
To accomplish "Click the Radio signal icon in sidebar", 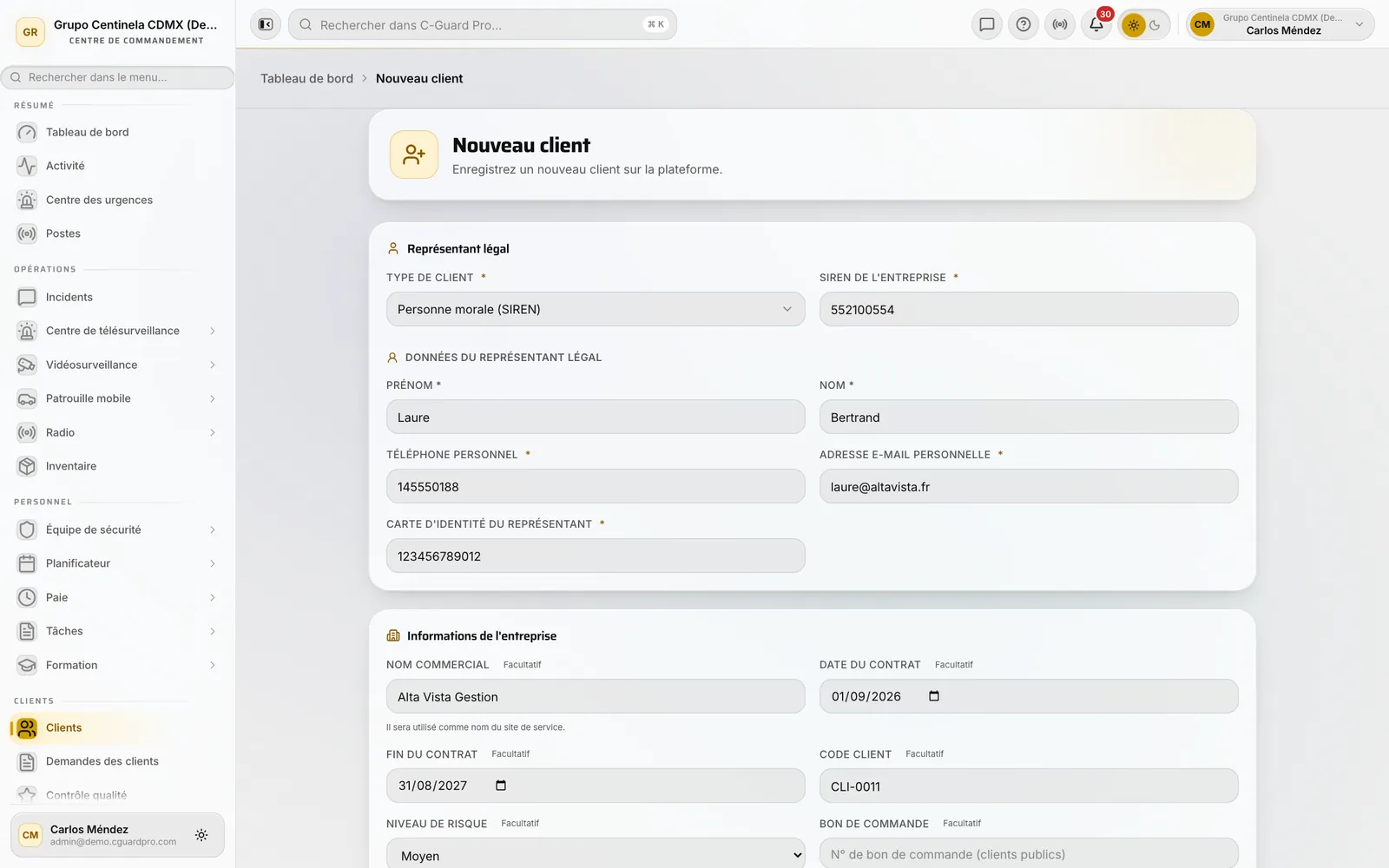I will (27, 432).
